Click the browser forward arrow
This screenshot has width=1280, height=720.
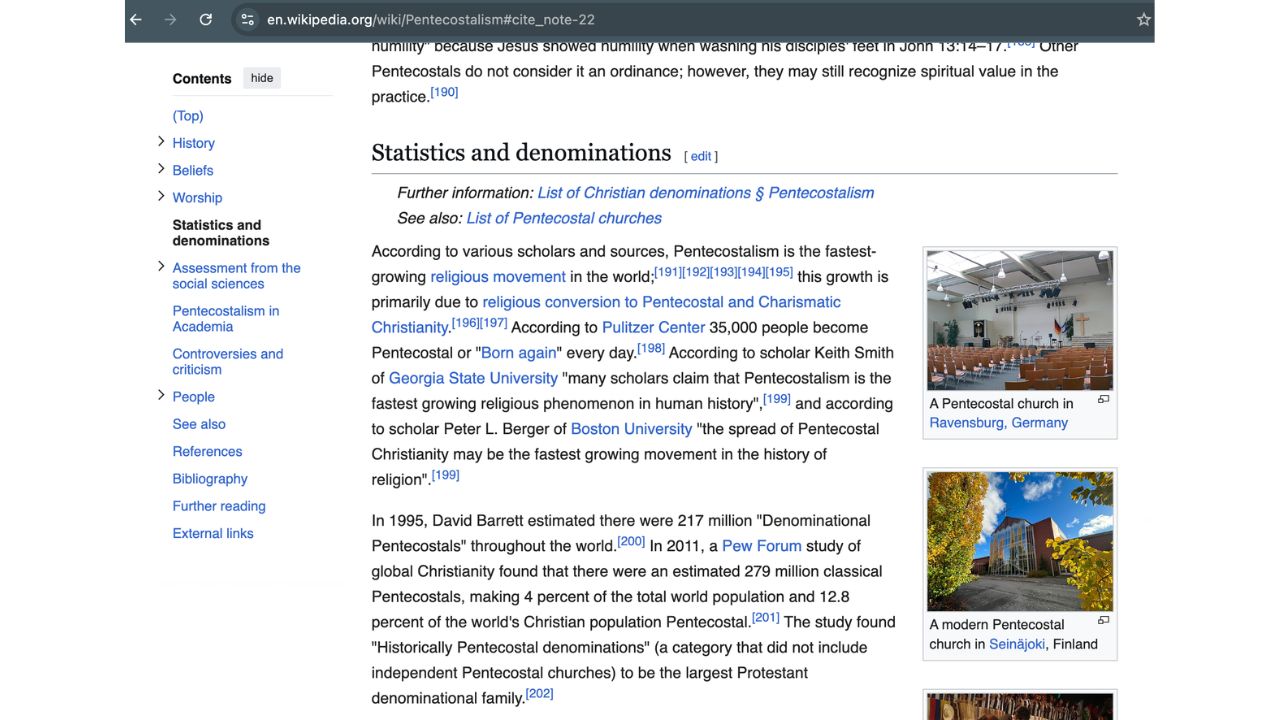click(x=170, y=20)
